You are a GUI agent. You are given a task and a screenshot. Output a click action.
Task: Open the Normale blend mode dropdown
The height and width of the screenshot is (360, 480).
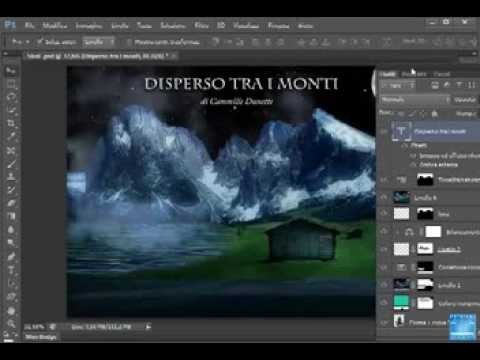tap(415, 99)
